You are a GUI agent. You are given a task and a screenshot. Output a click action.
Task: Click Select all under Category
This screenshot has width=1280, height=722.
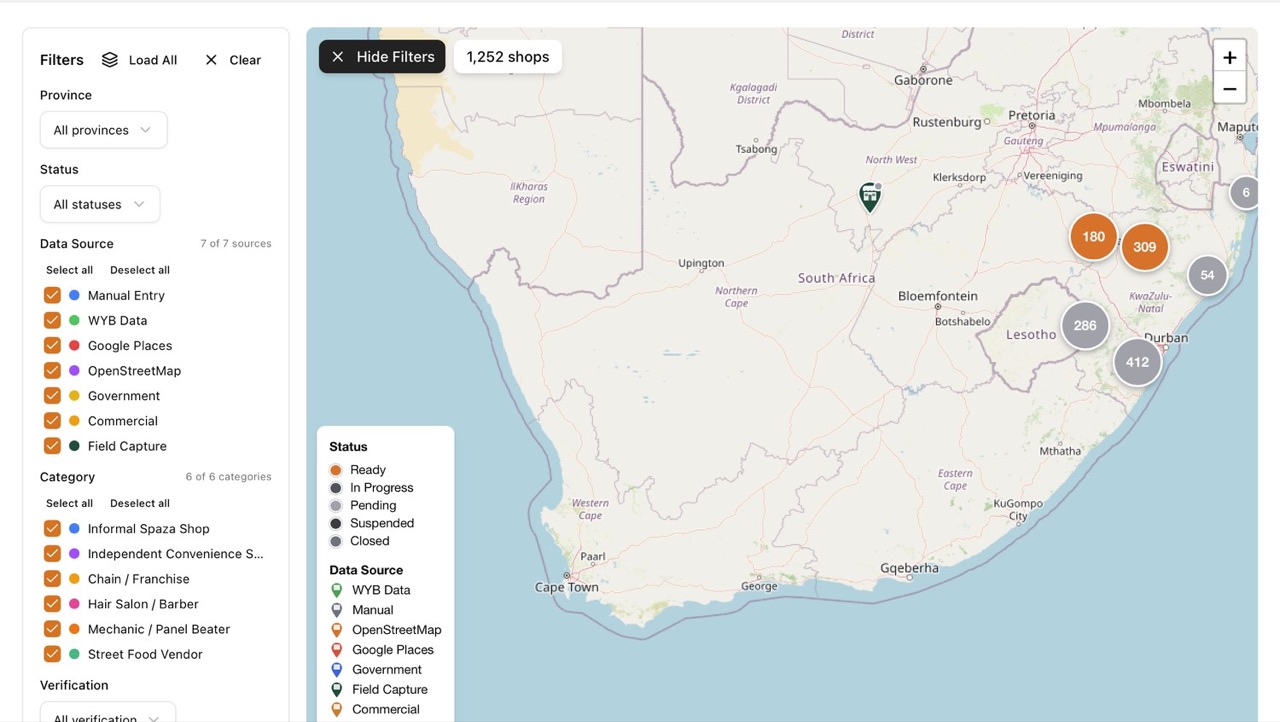click(x=69, y=503)
